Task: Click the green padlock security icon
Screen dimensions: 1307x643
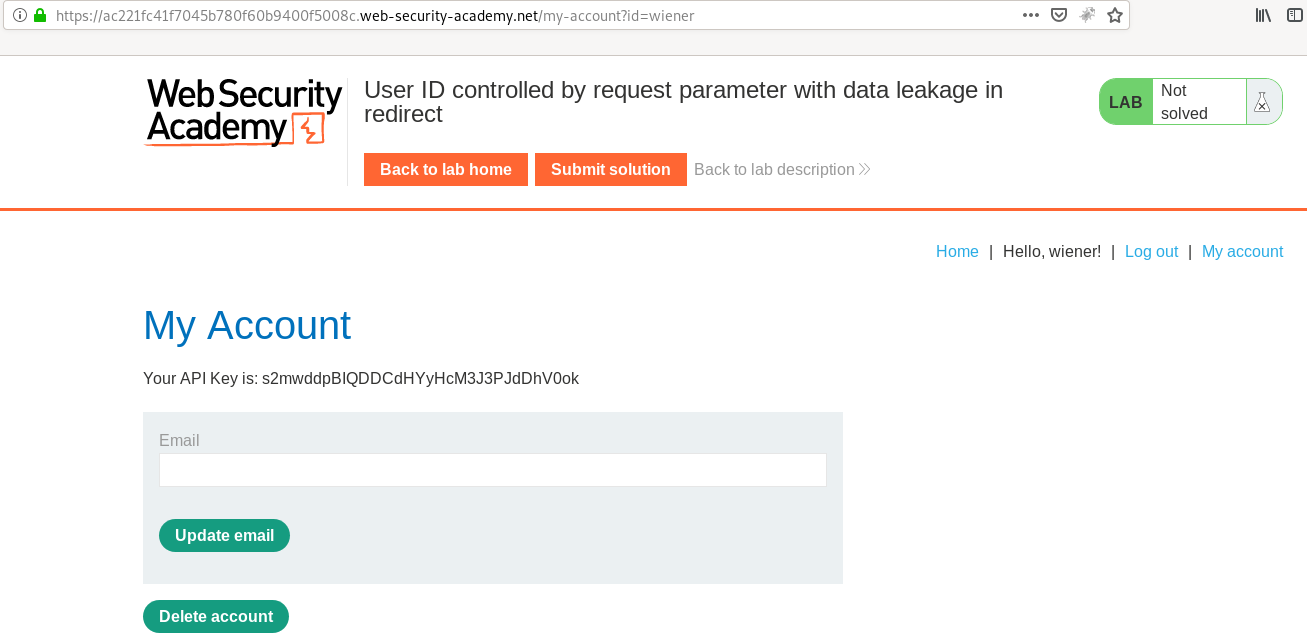Action: tap(39, 16)
